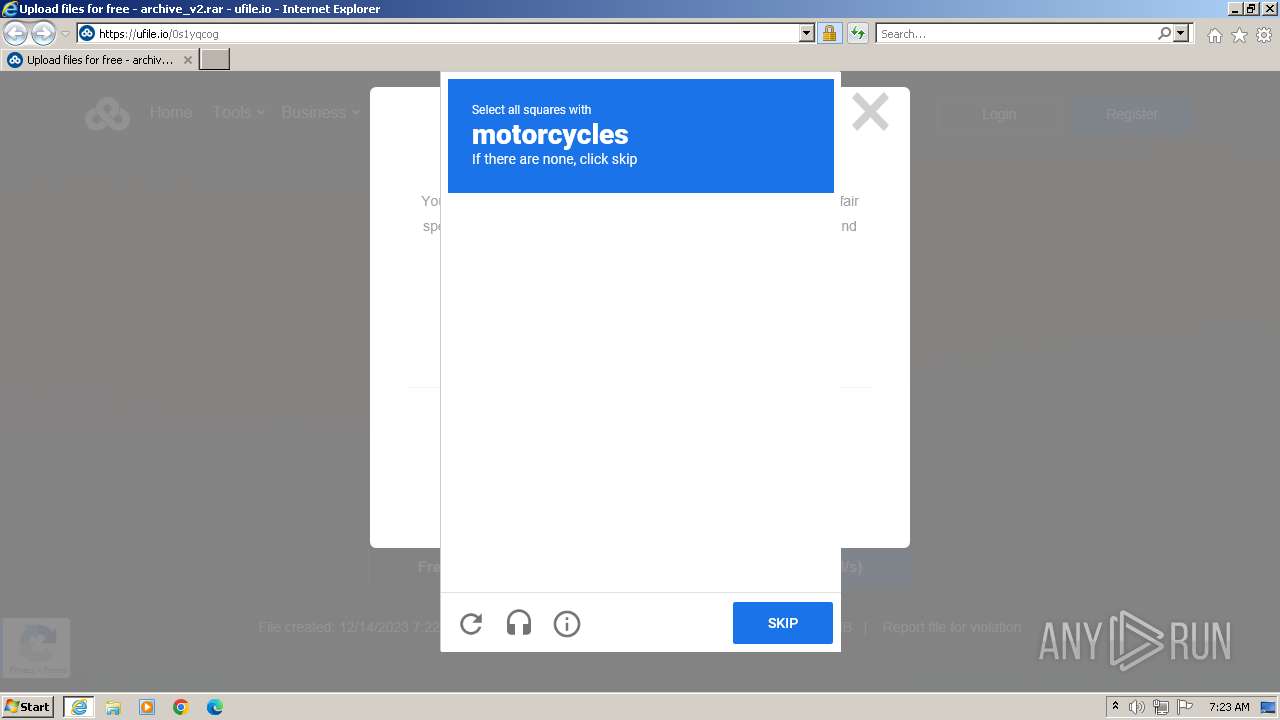Viewport: 1280px width, 720px height.
Task: Open Internet Explorer taskbar icon
Action: 79,707
